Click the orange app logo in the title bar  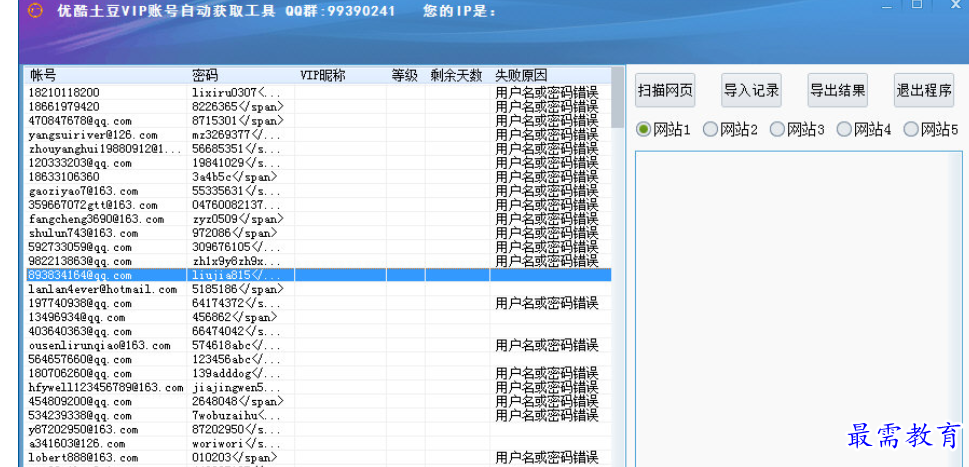pos(35,11)
